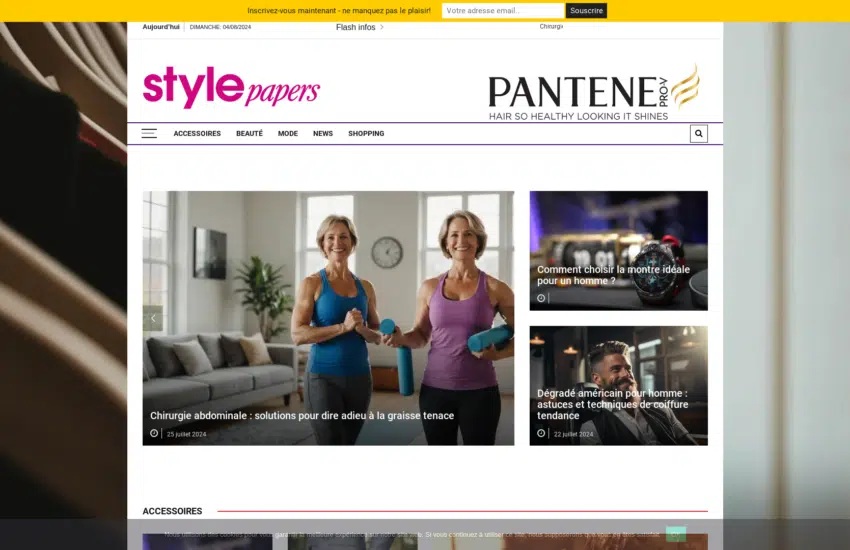
Task: Open the Shopping menu item
Action: pyautogui.click(x=366, y=133)
